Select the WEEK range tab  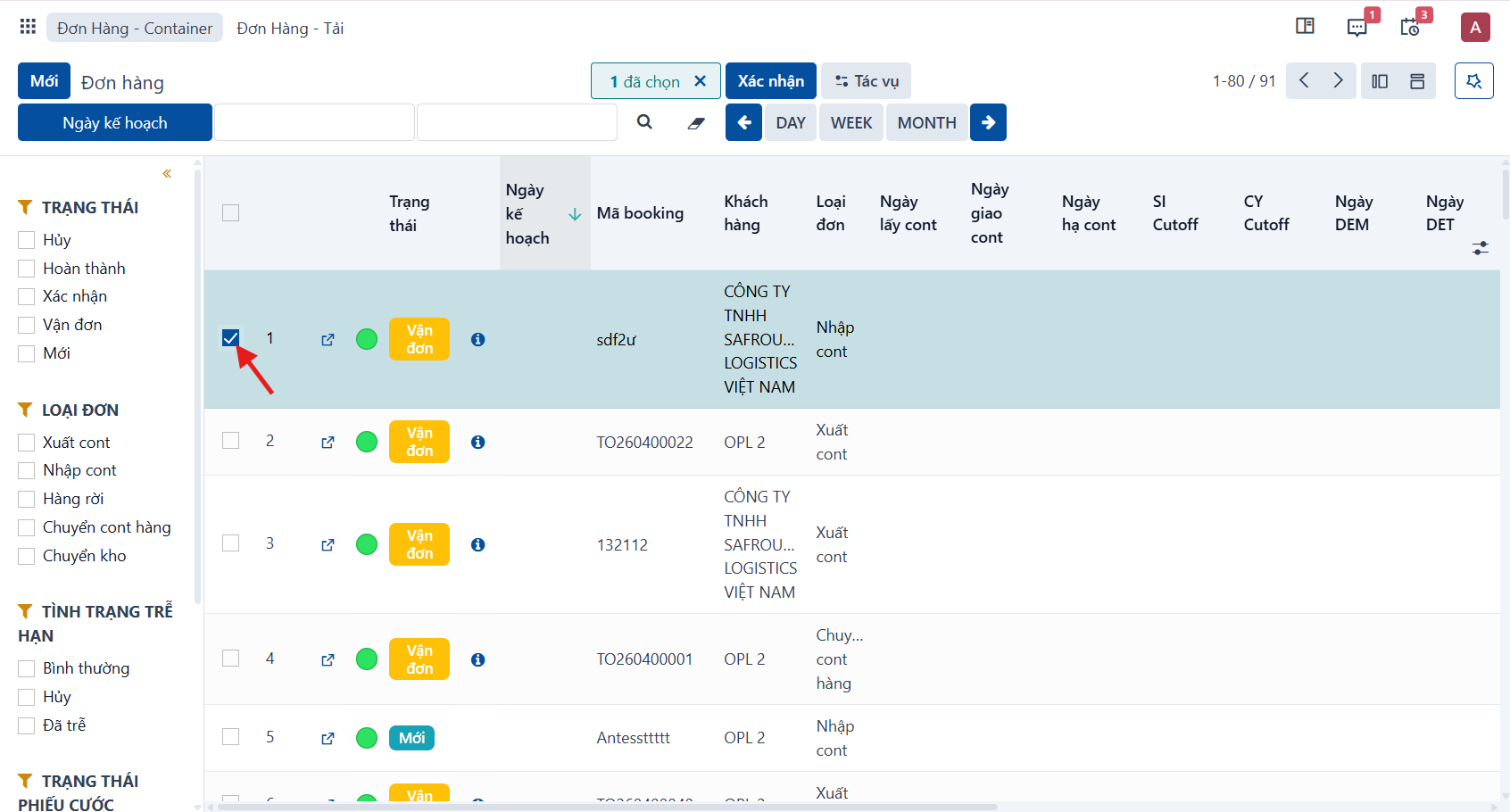pyautogui.click(x=851, y=123)
